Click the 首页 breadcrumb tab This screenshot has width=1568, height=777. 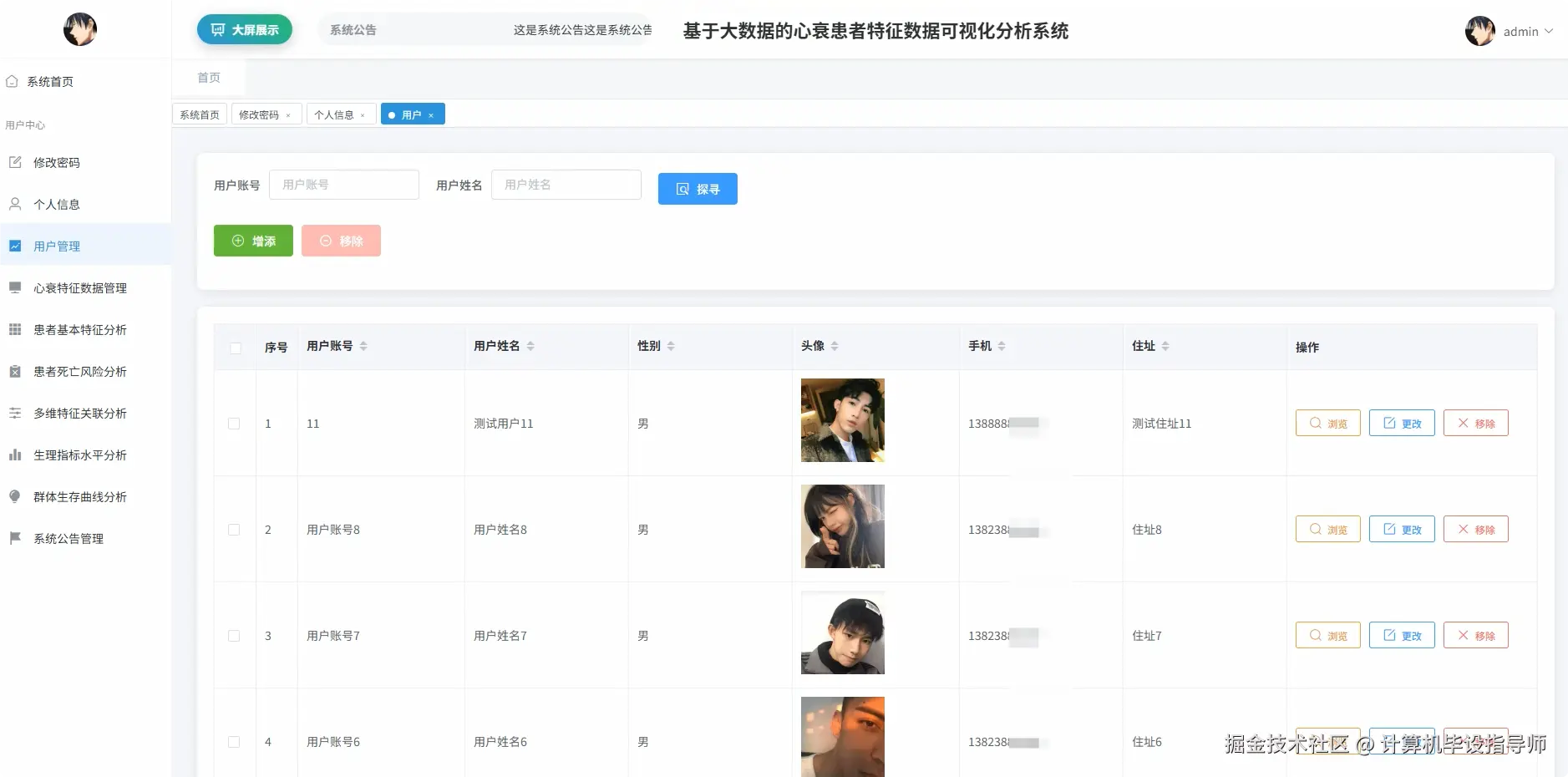(209, 78)
